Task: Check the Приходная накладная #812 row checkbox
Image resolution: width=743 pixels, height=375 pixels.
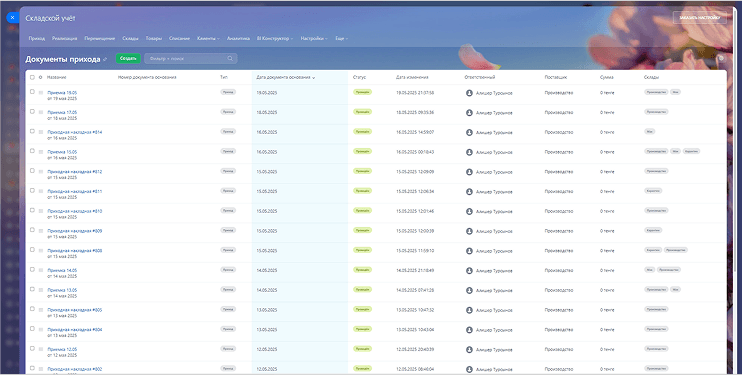Action: tap(32, 171)
